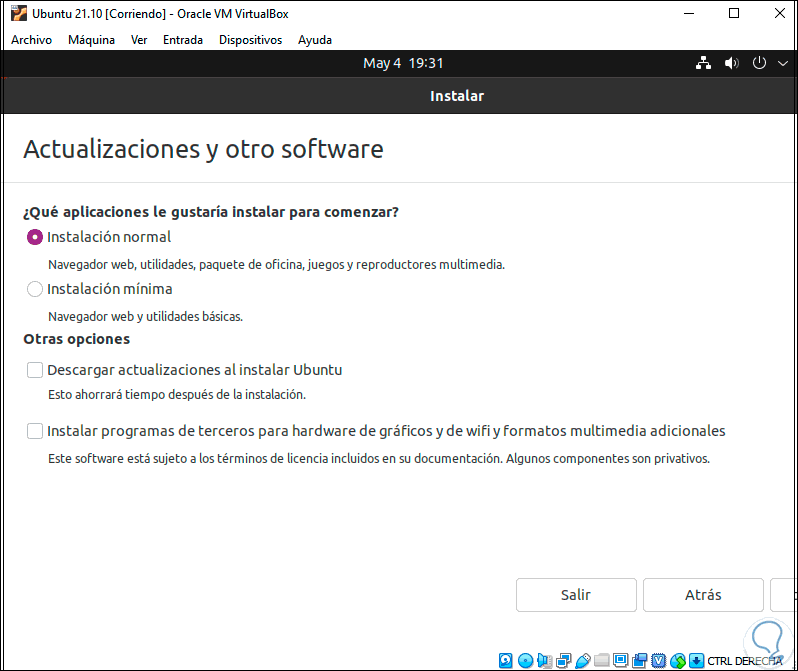The height and width of the screenshot is (671, 798).
Task: Open the Dispositivos menu
Action: tap(250, 40)
